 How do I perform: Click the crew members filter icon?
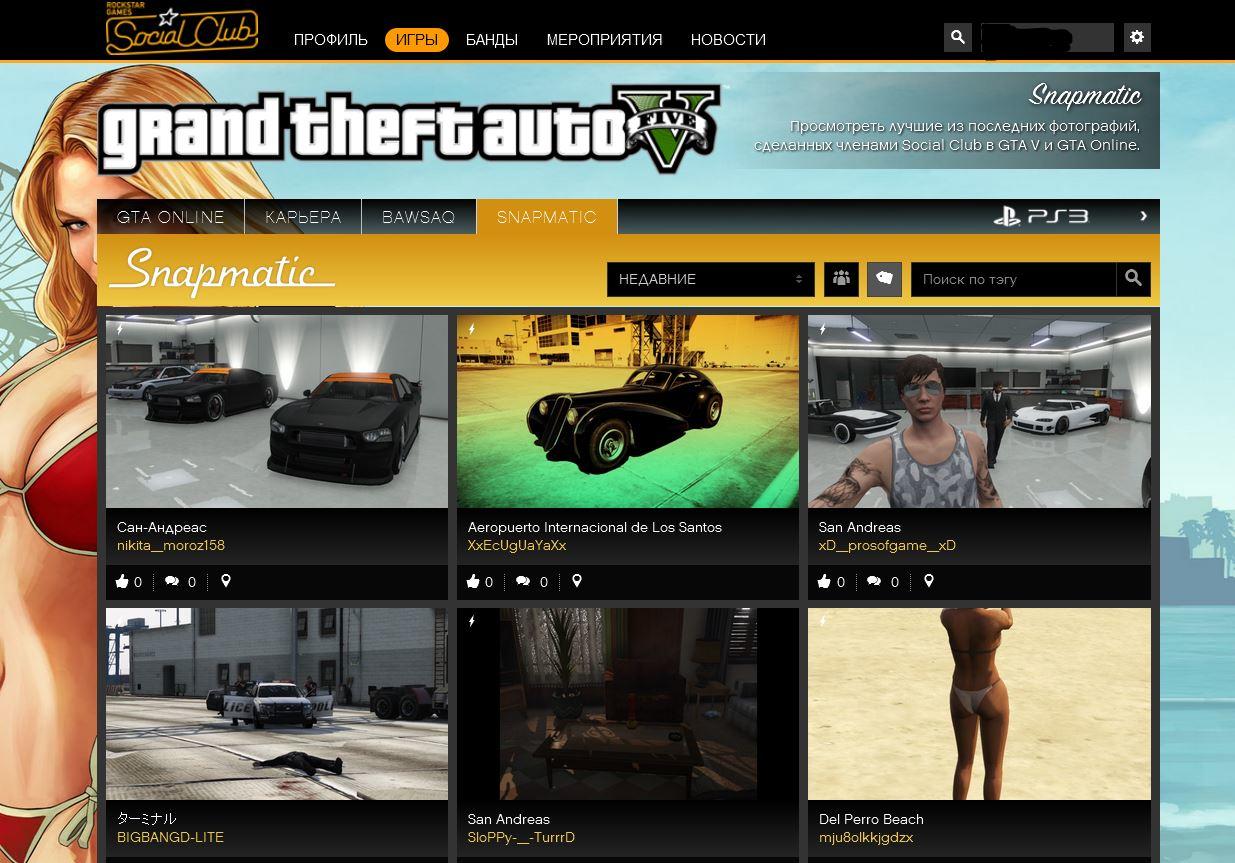click(x=842, y=279)
